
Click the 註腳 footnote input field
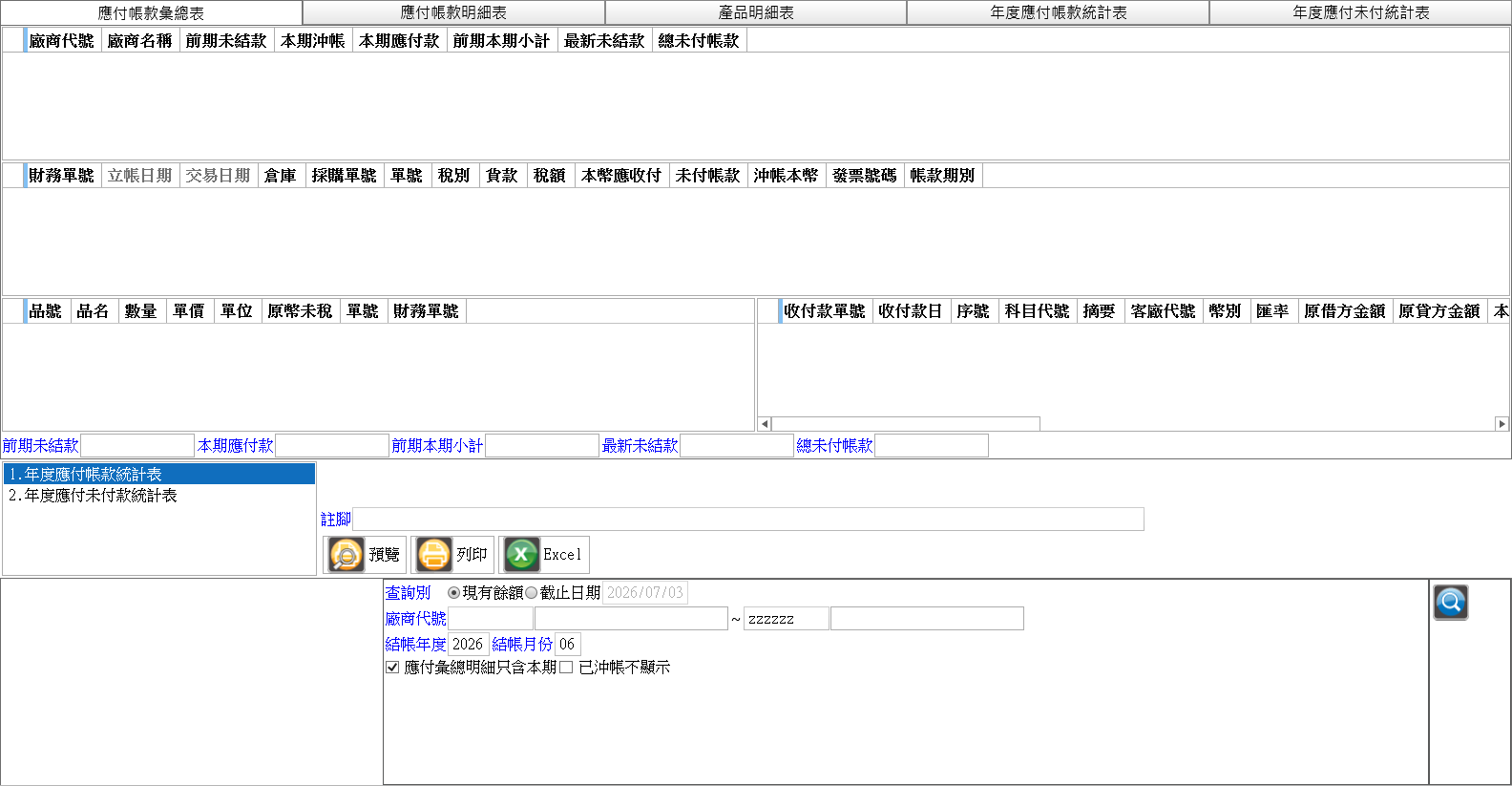748,520
